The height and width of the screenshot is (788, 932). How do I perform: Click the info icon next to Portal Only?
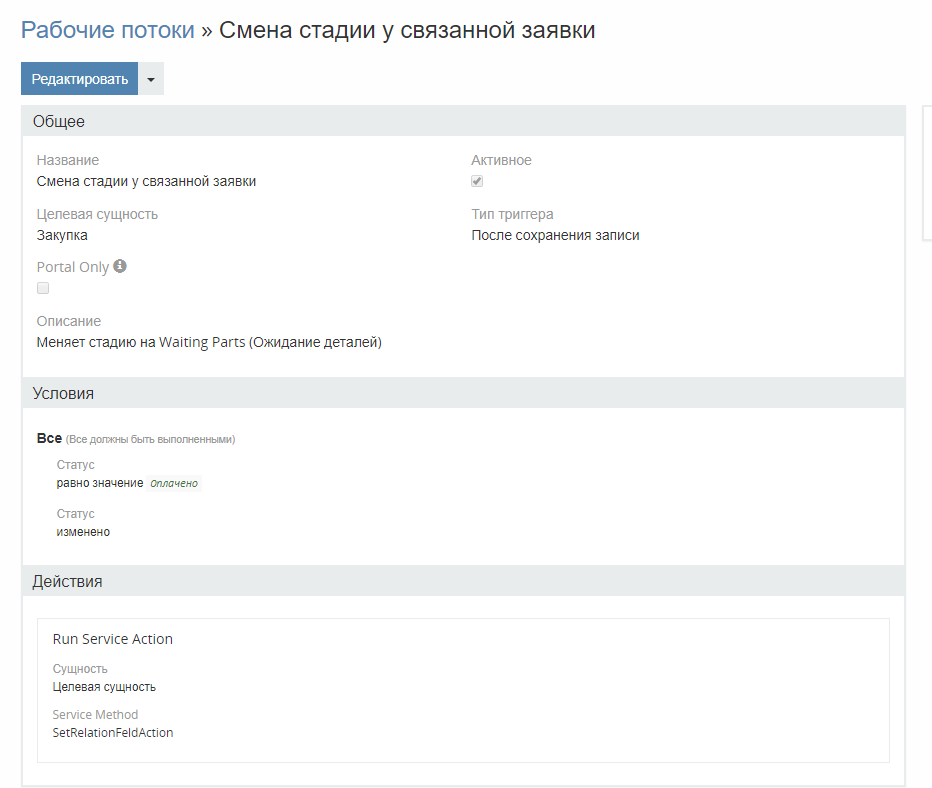tap(120, 267)
